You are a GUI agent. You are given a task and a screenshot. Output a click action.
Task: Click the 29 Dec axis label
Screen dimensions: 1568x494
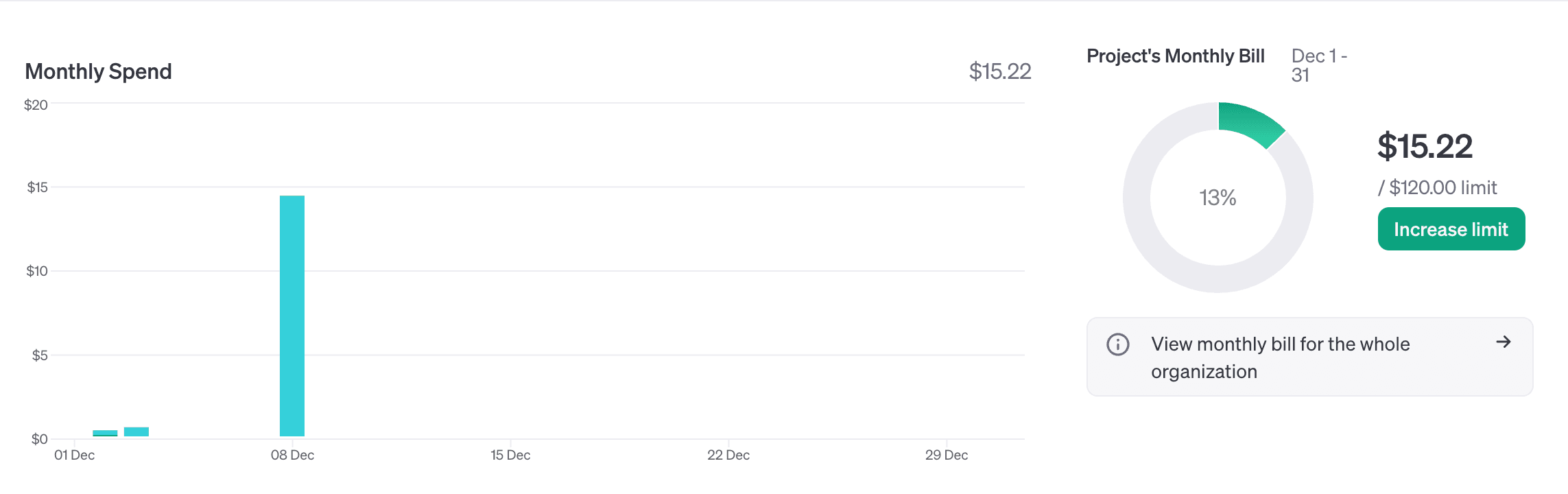[x=946, y=455]
